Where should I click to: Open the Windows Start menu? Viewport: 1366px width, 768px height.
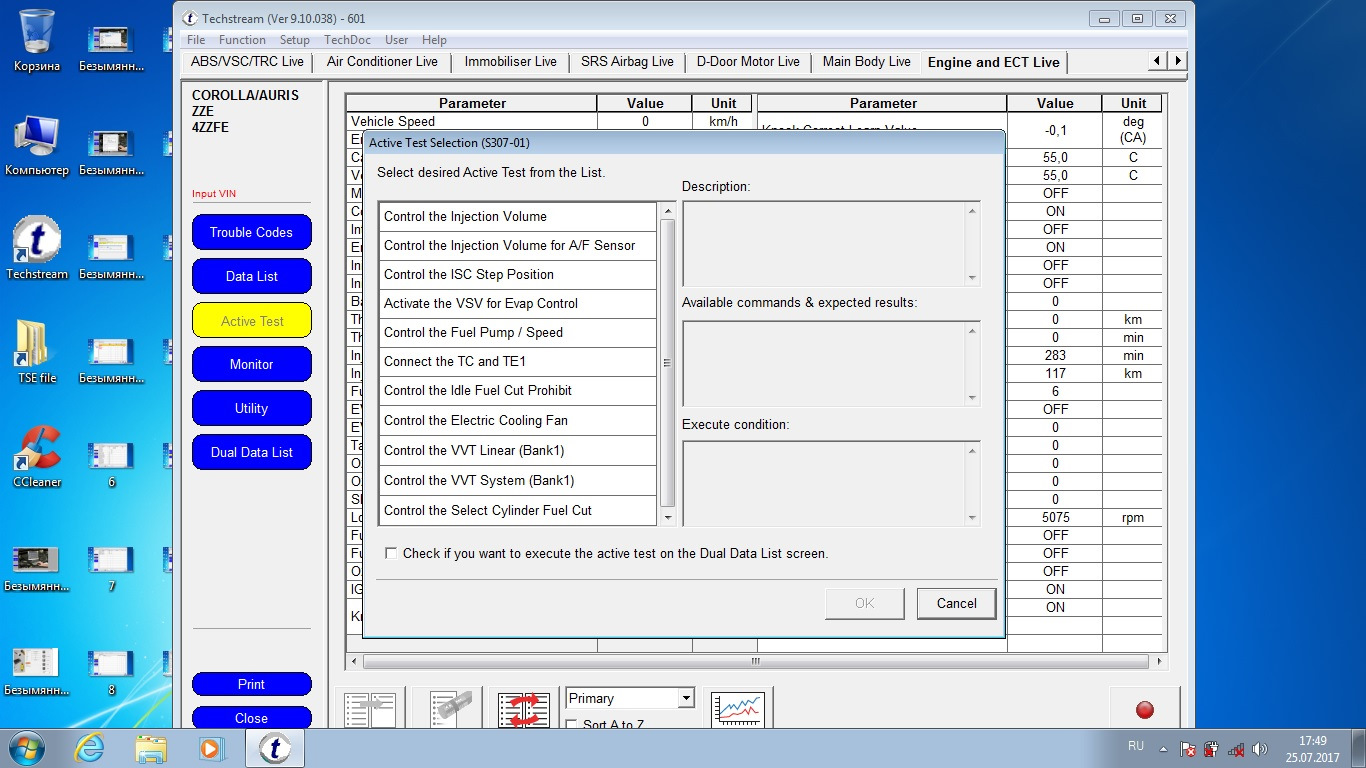(x=27, y=747)
